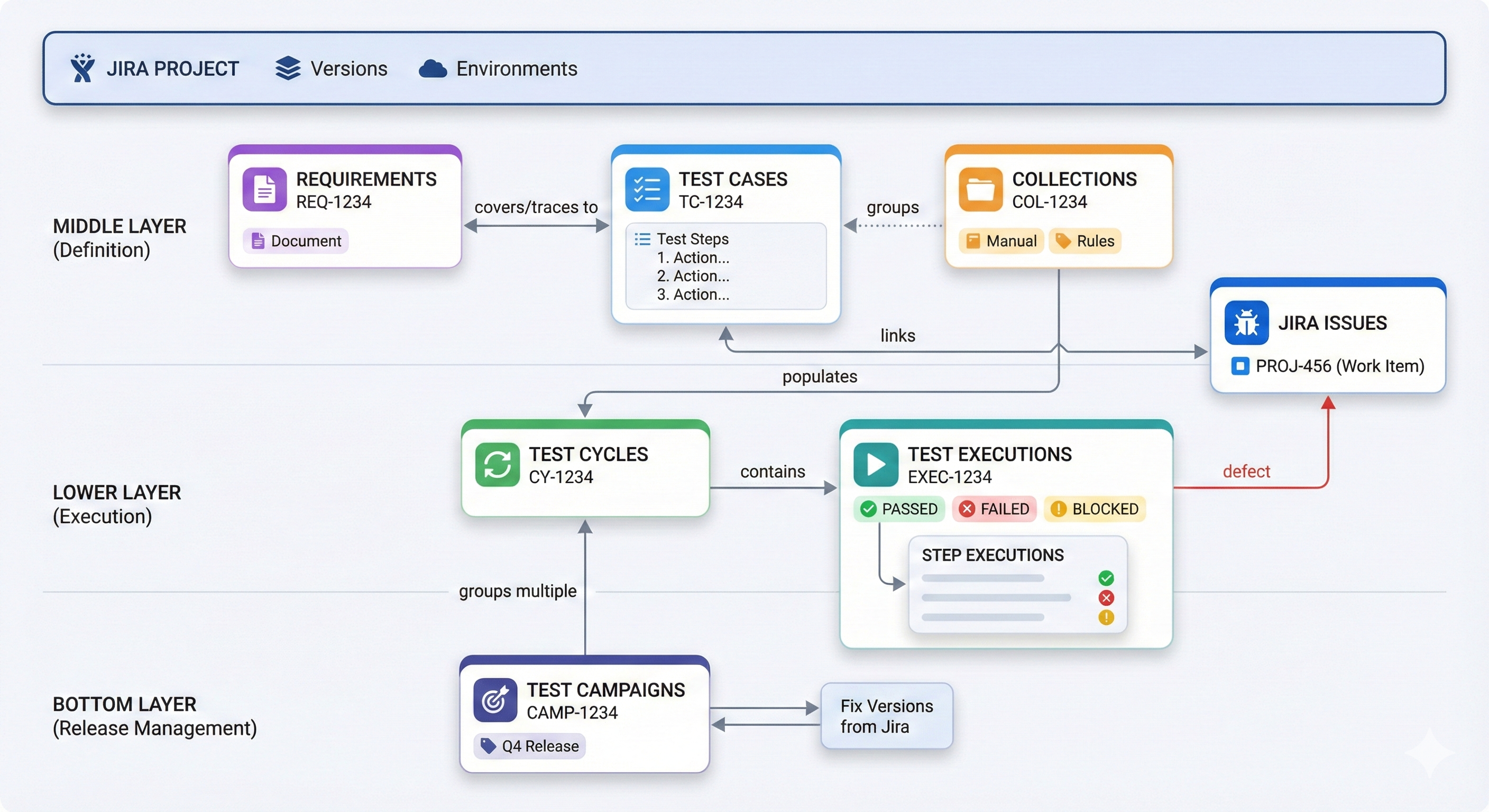
Task: Click the Jira Issues bug icon
Action: click(x=1246, y=322)
